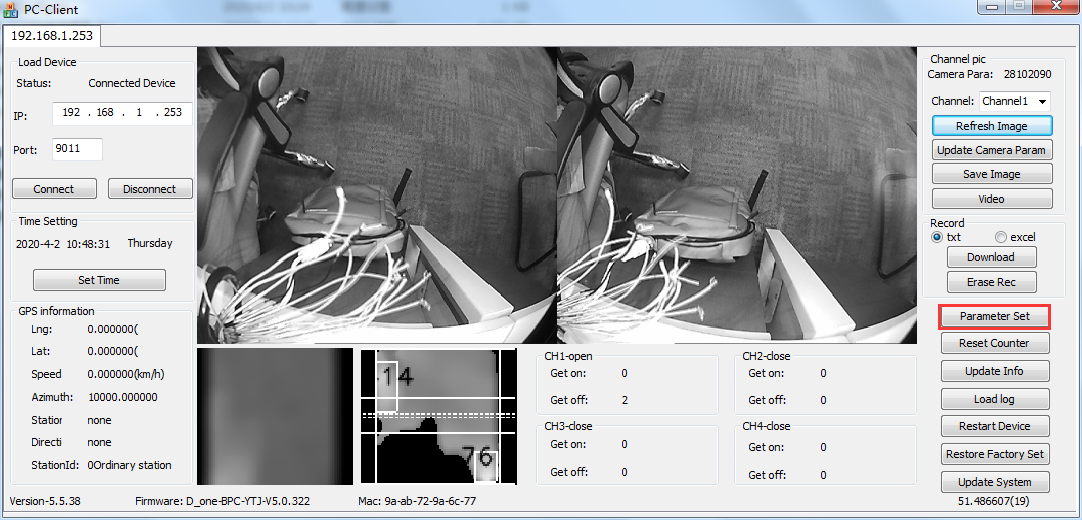Click the blurry gray depth image
Viewport: 1082px width, 520px height.
coord(275,417)
